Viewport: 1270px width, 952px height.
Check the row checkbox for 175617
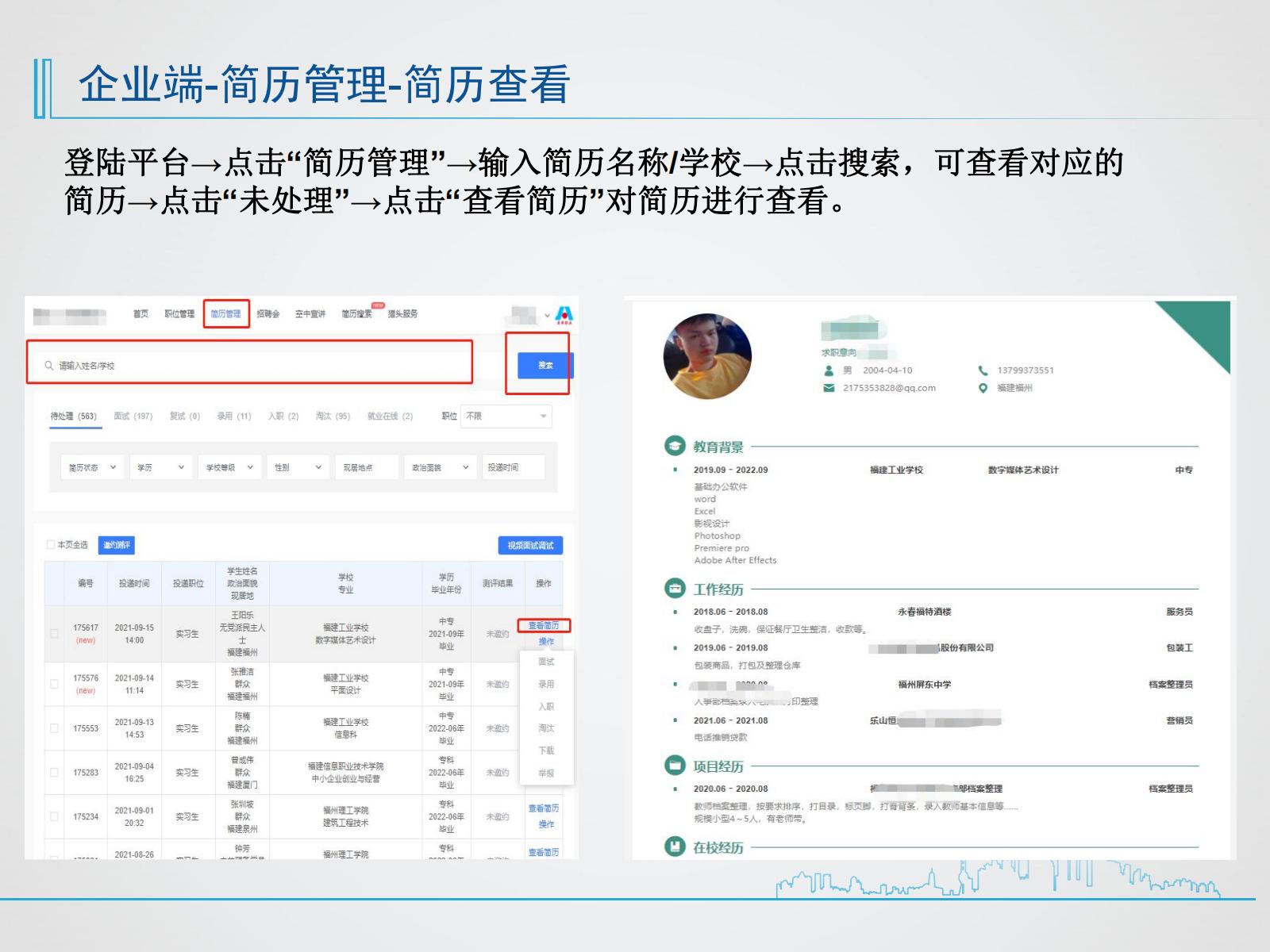(55, 634)
